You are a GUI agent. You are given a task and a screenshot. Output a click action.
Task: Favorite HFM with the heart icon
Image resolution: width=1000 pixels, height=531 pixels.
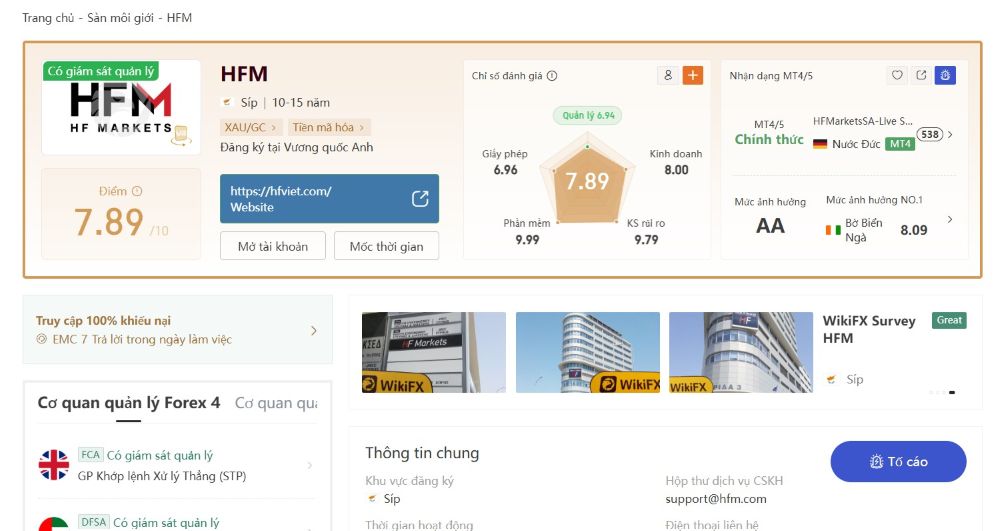coord(897,75)
